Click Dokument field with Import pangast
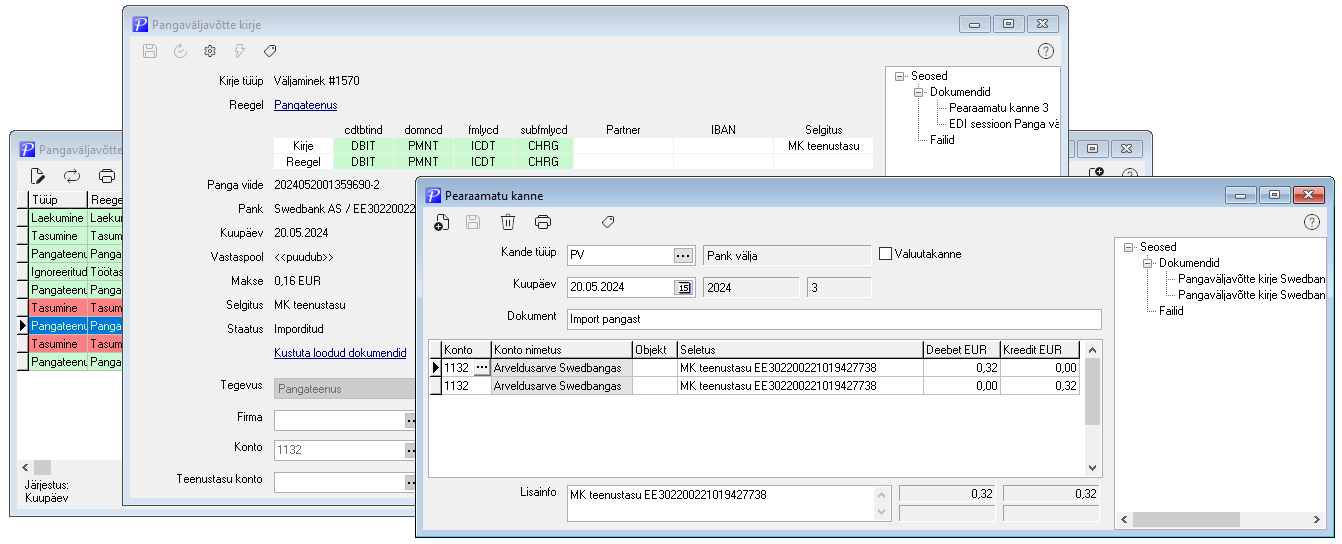Image resolution: width=1342 pixels, height=544 pixels. coord(833,319)
